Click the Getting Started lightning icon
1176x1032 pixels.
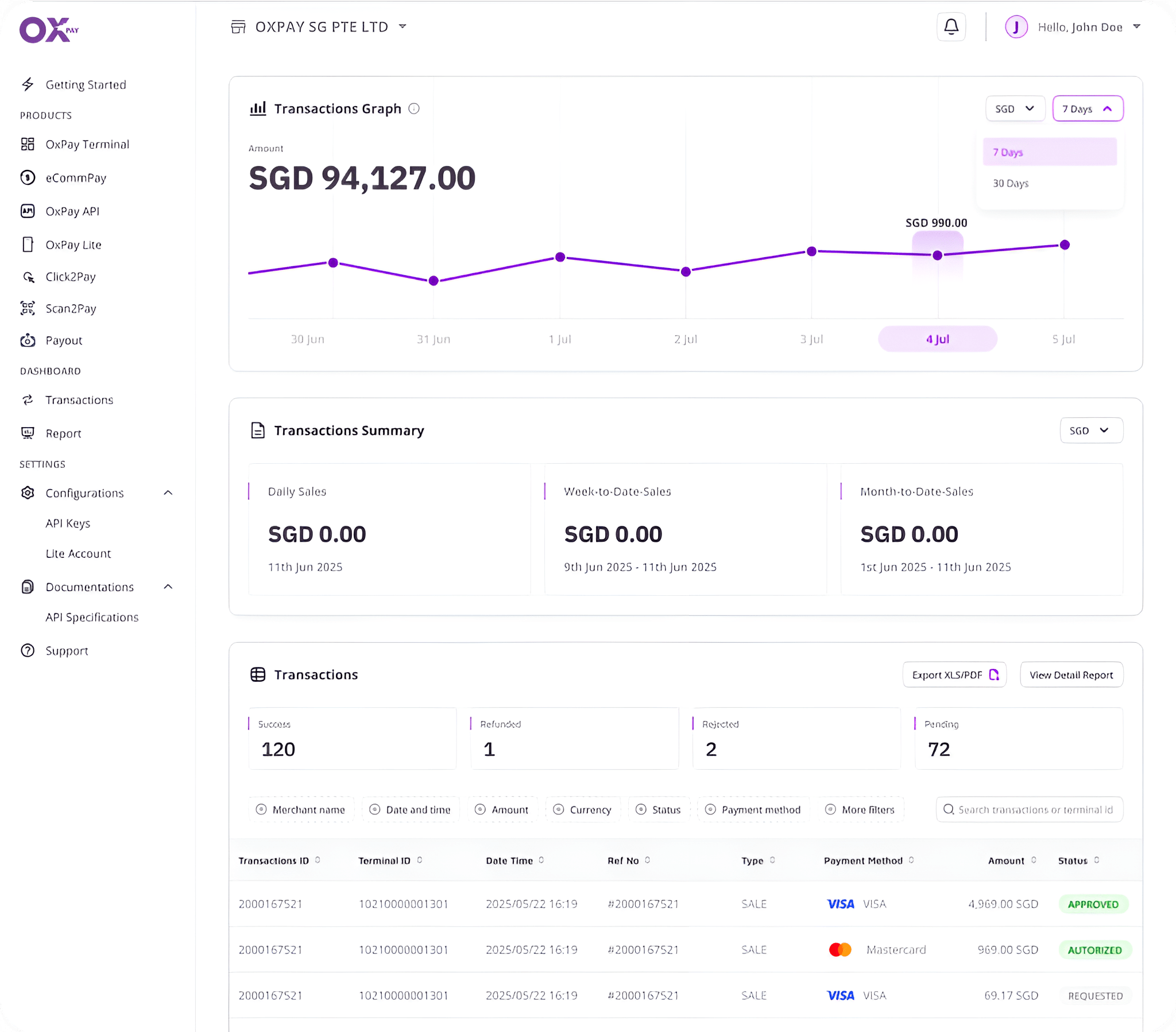(x=28, y=84)
